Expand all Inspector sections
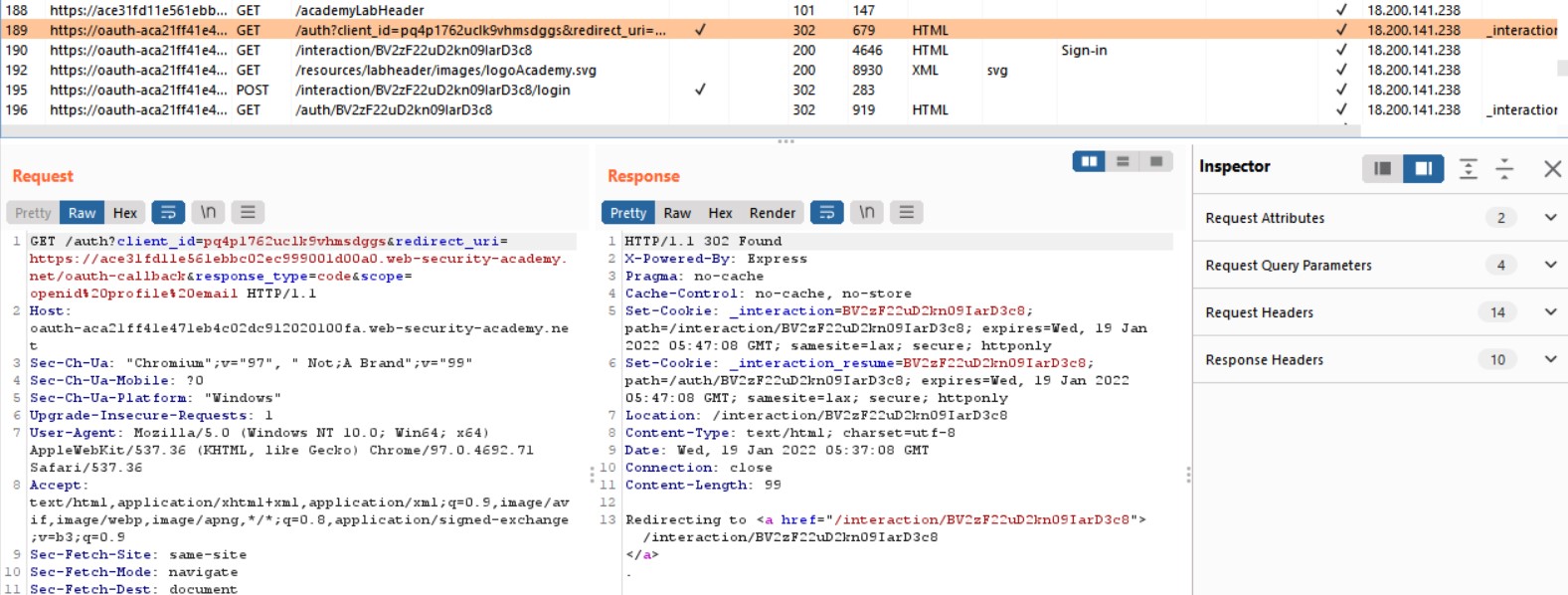 point(1469,168)
